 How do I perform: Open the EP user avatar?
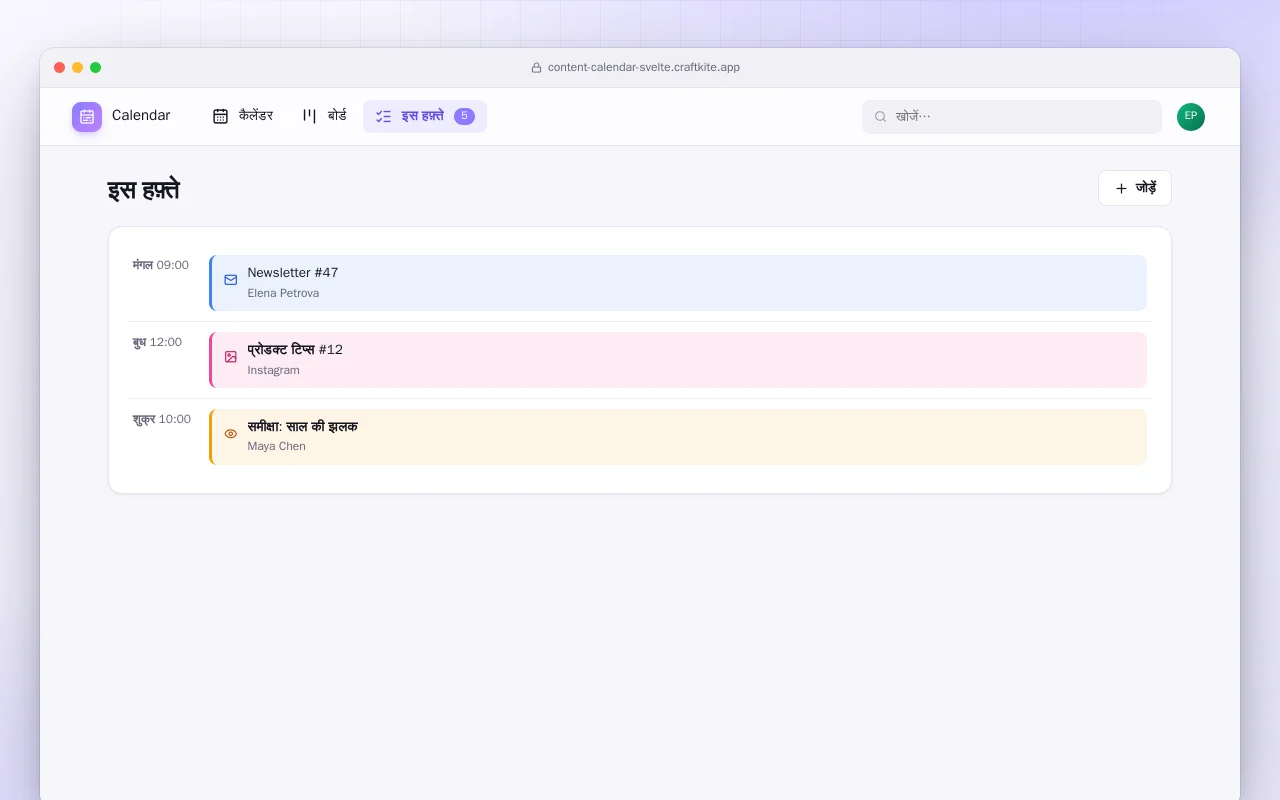pos(1191,117)
